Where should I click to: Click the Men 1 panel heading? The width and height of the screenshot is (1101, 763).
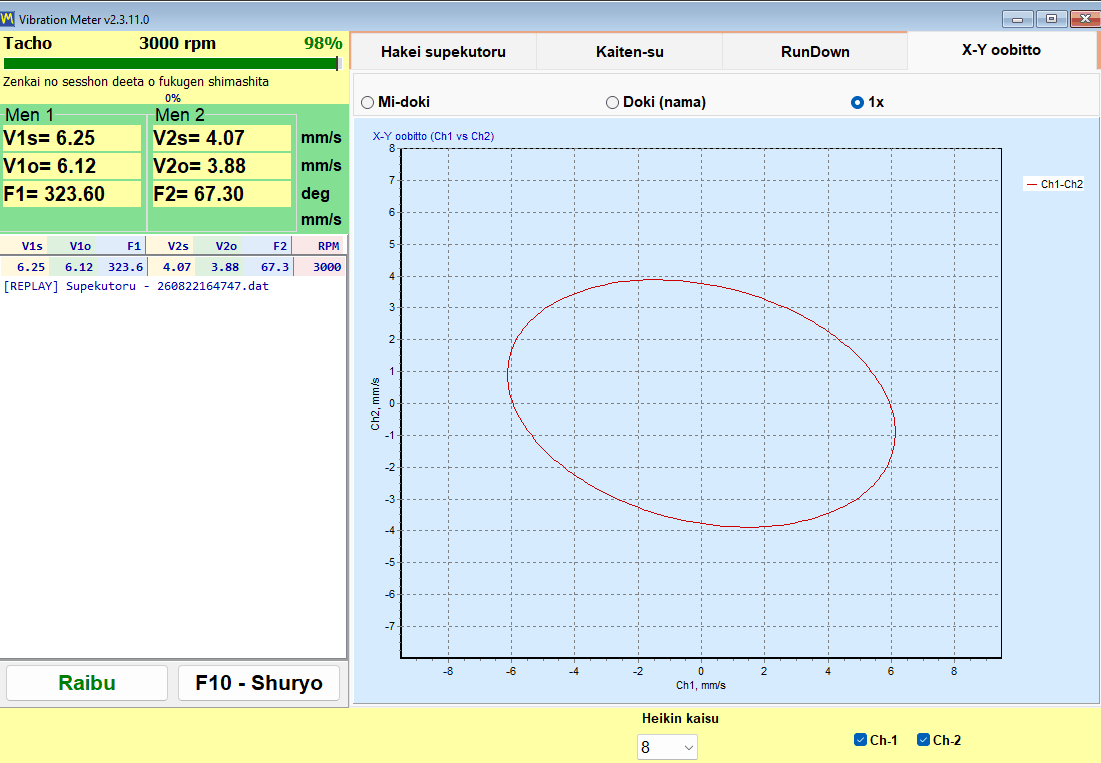29,114
